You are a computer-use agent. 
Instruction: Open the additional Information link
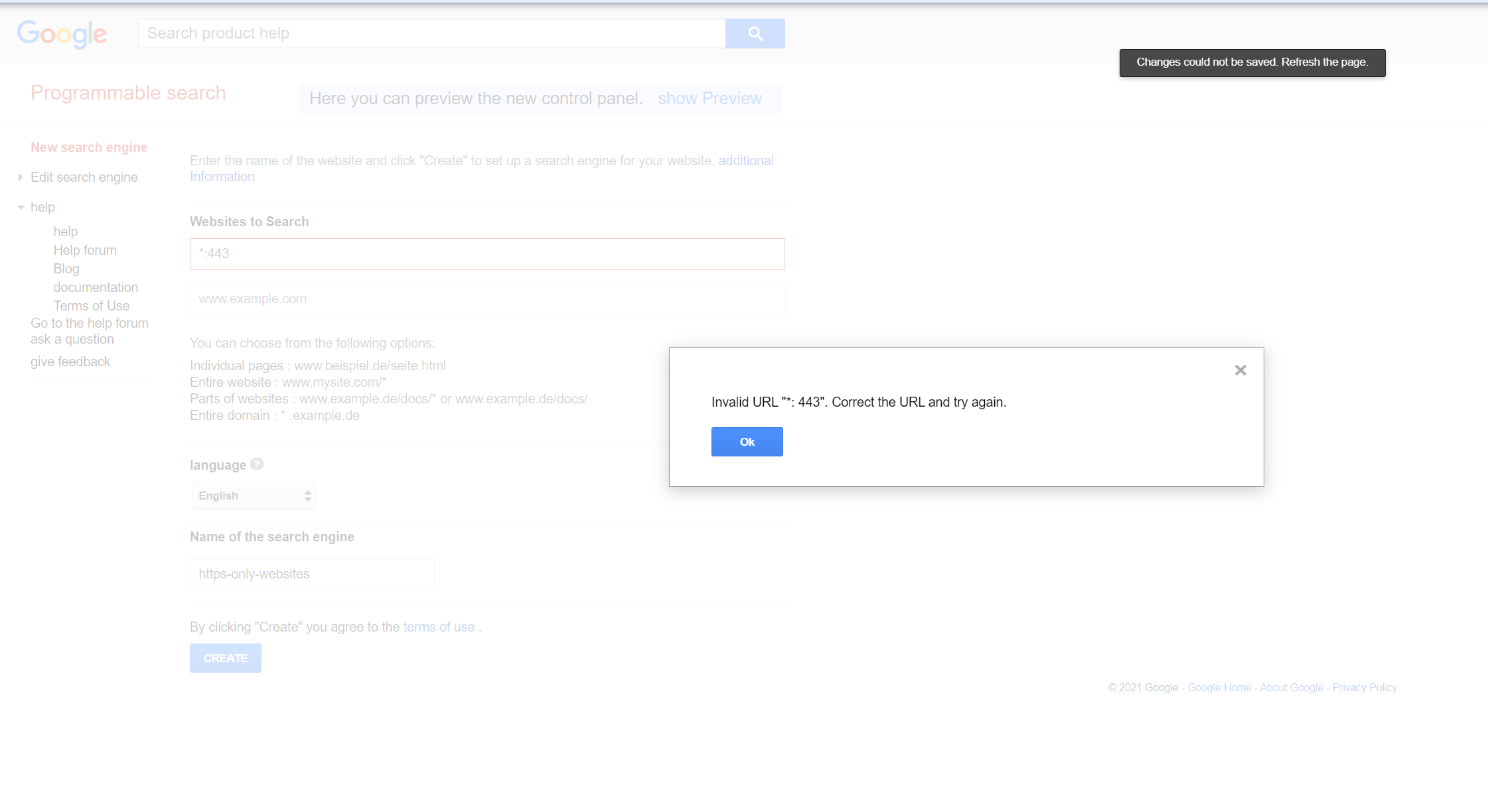(x=745, y=161)
